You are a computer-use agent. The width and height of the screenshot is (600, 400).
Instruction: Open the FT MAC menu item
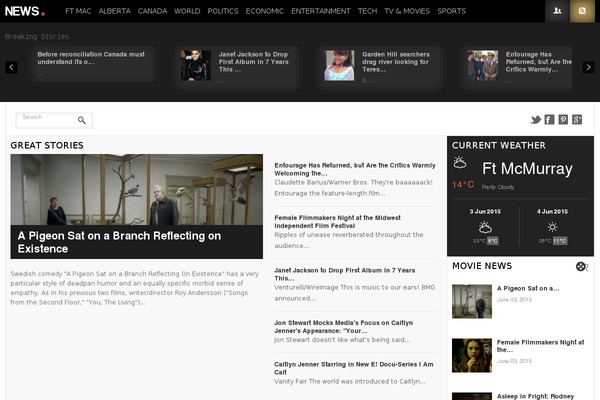pyautogui.click(x=78, y=11)
